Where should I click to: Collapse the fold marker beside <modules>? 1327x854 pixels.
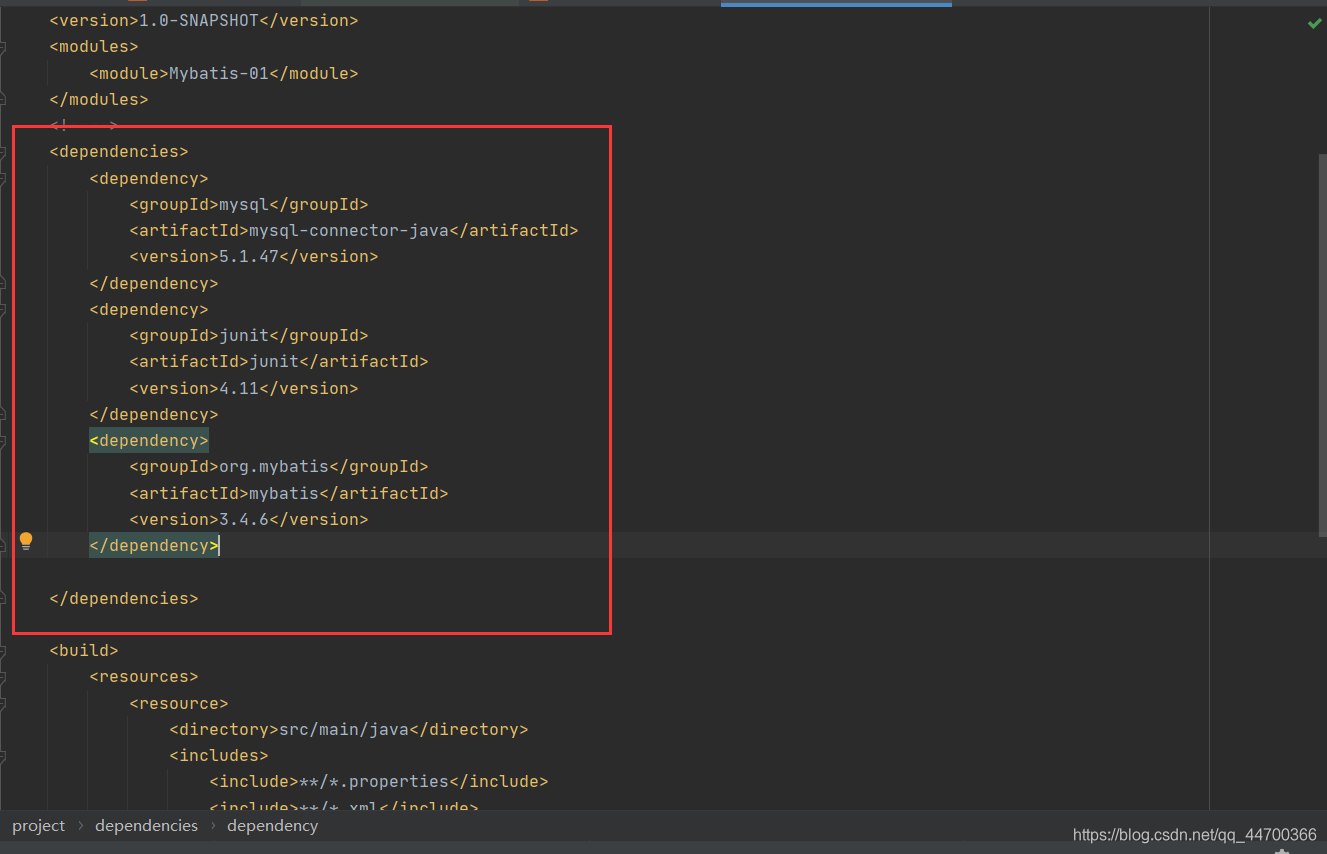3,47
